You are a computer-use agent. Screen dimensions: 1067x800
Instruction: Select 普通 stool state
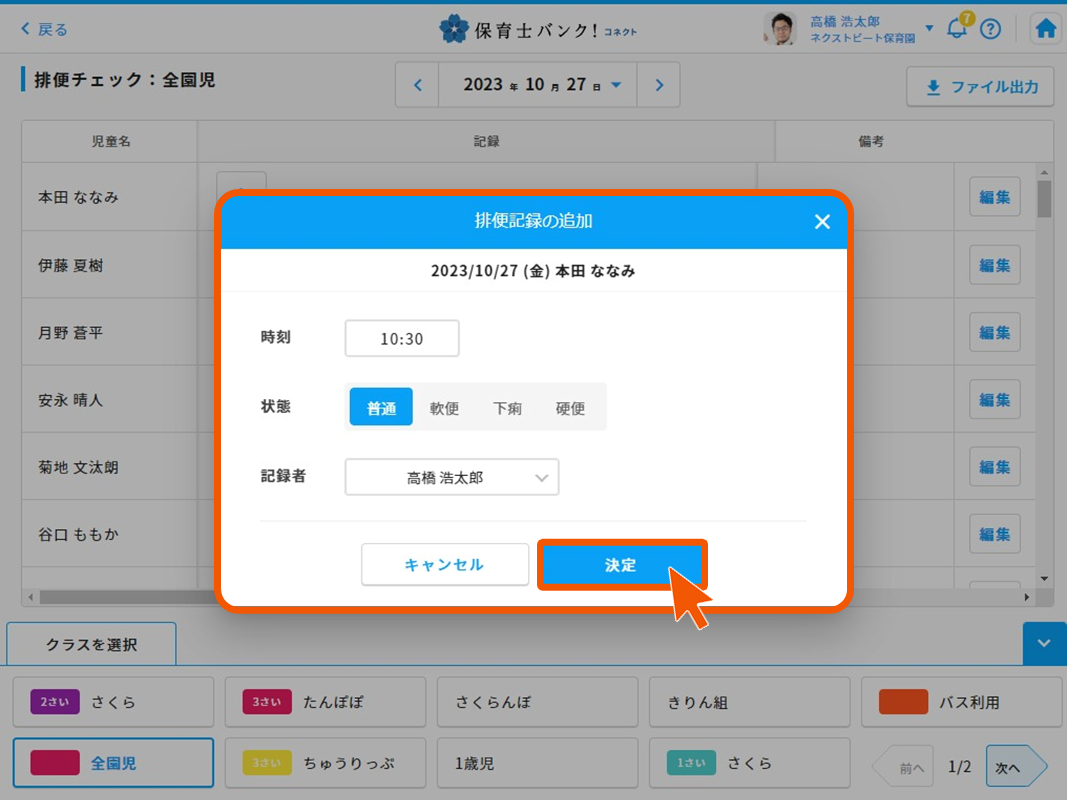(x=381, y=408)
